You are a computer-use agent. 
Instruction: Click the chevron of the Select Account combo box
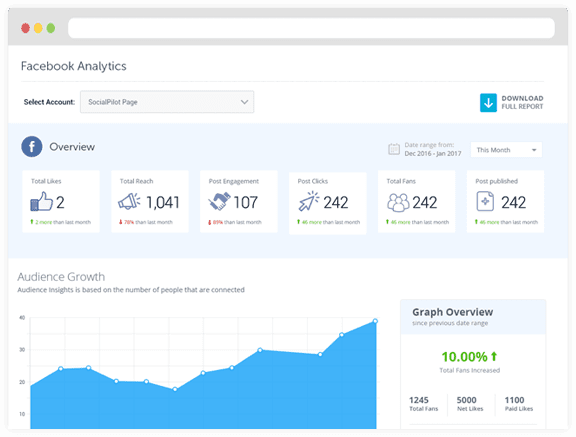tap(244, 102)
